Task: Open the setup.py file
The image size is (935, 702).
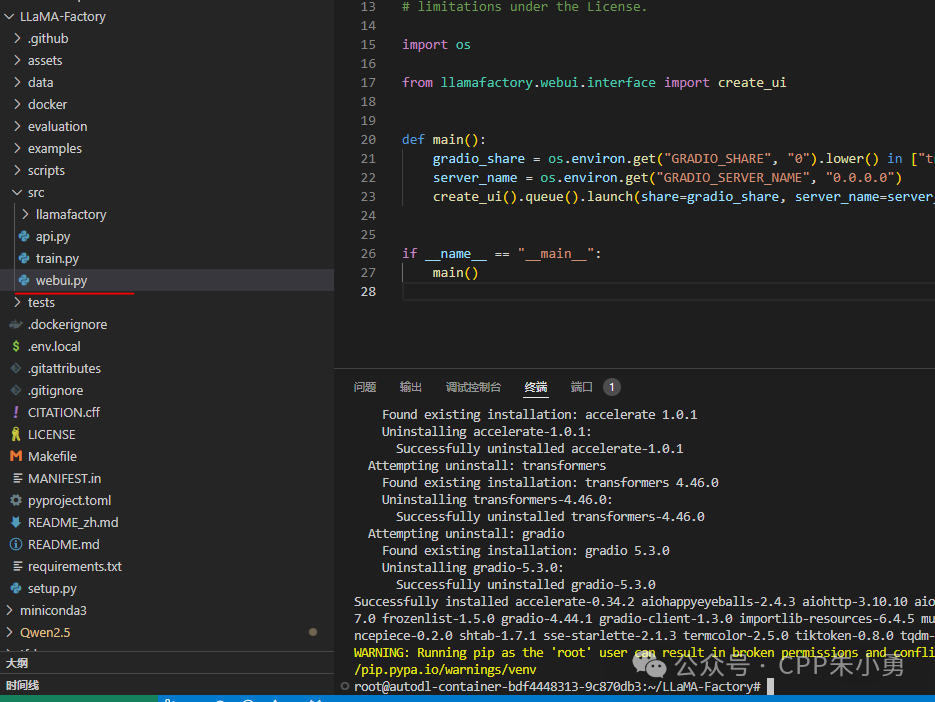Action: (52, 589)
